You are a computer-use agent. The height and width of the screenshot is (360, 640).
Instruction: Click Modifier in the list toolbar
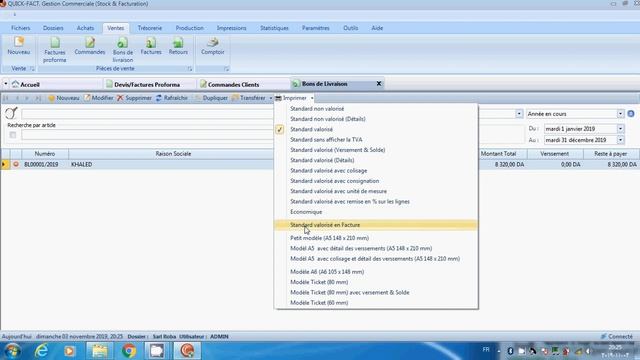click(x=98, y=98)
